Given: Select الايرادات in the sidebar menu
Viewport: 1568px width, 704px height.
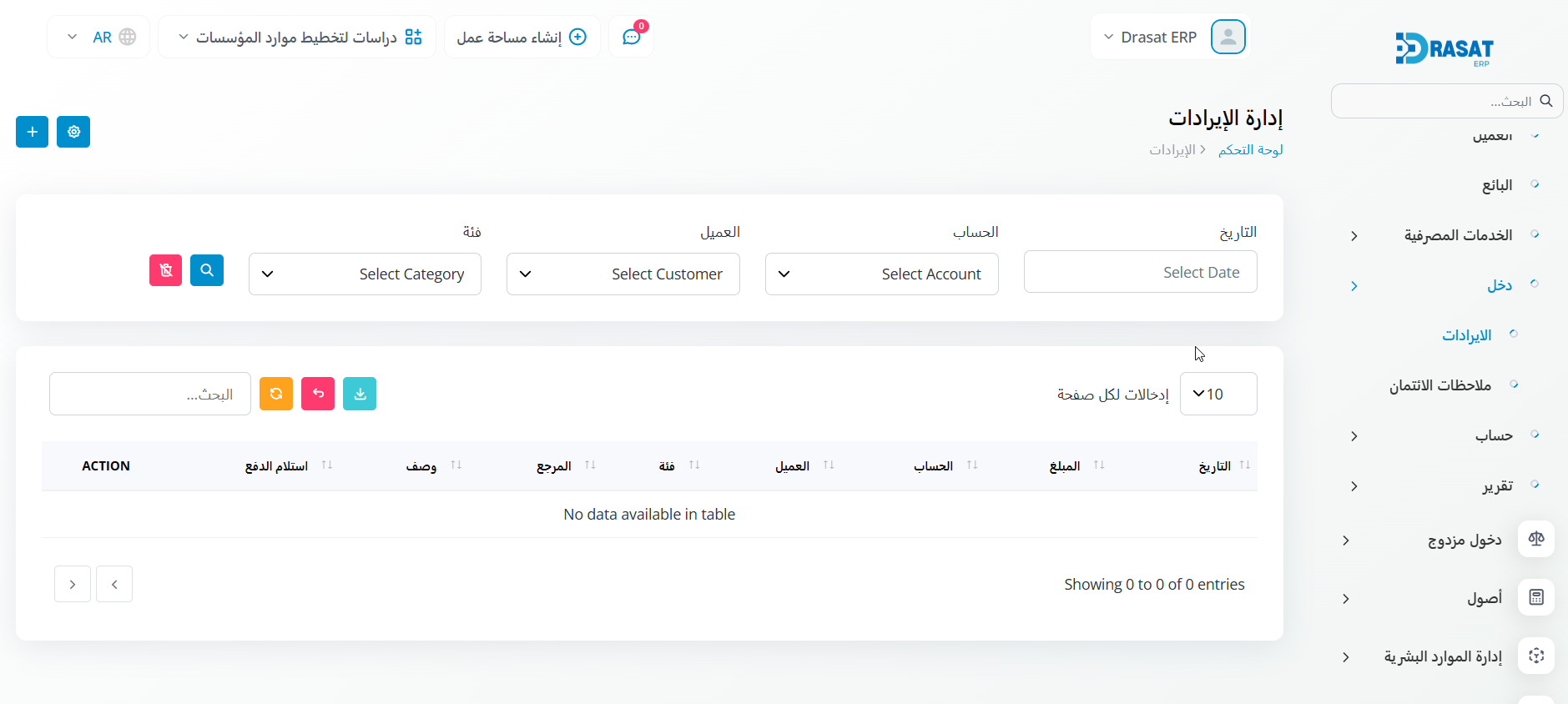Looking at the screenshot, I should coord(1466,335).
